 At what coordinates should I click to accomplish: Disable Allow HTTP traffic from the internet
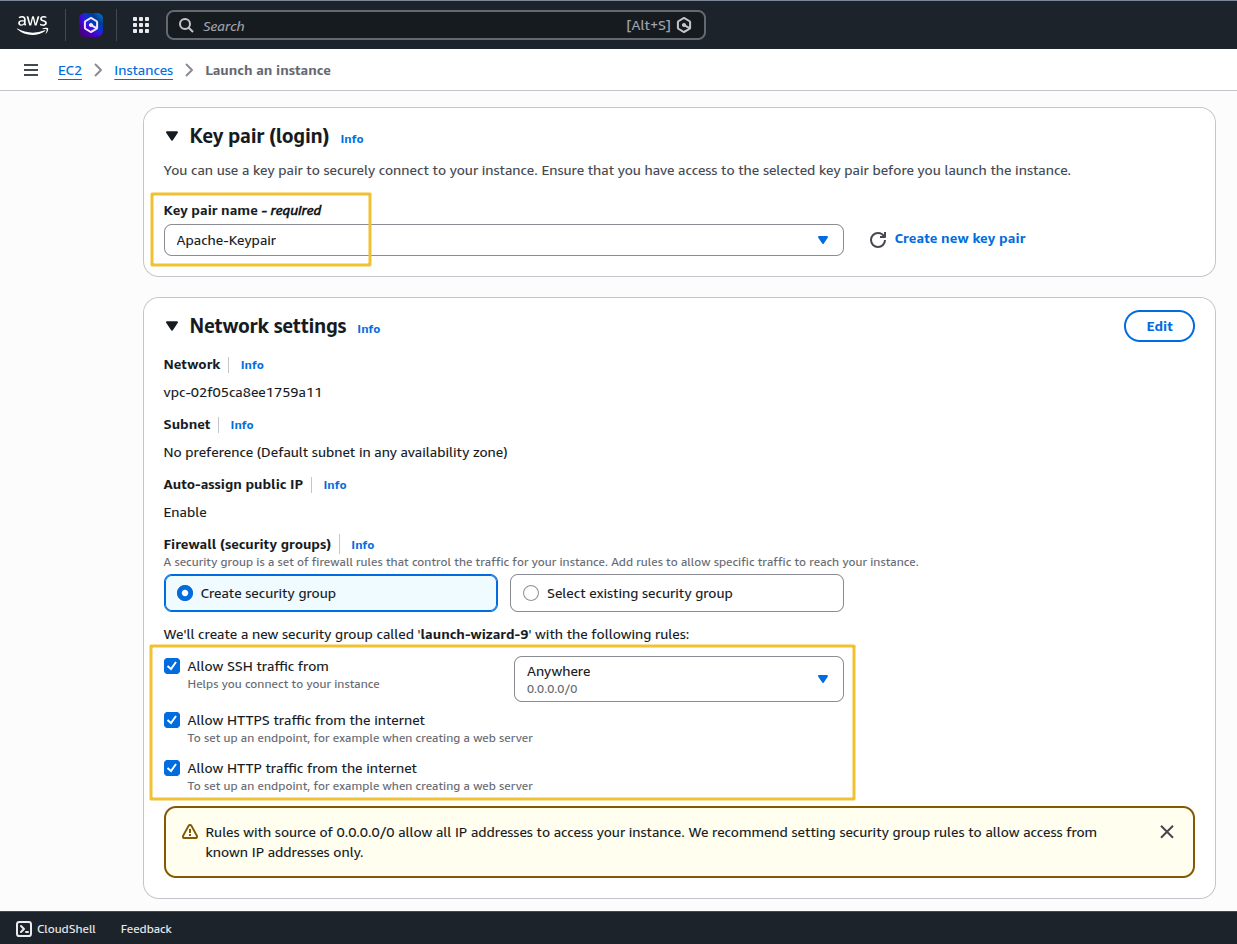point(172,768)
